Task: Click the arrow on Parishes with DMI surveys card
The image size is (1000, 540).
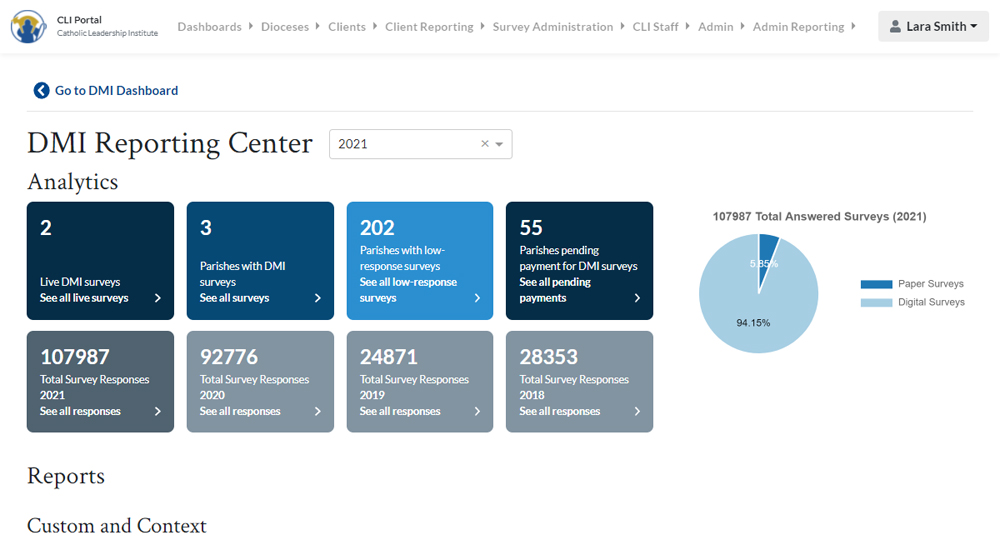Action: 318,298
